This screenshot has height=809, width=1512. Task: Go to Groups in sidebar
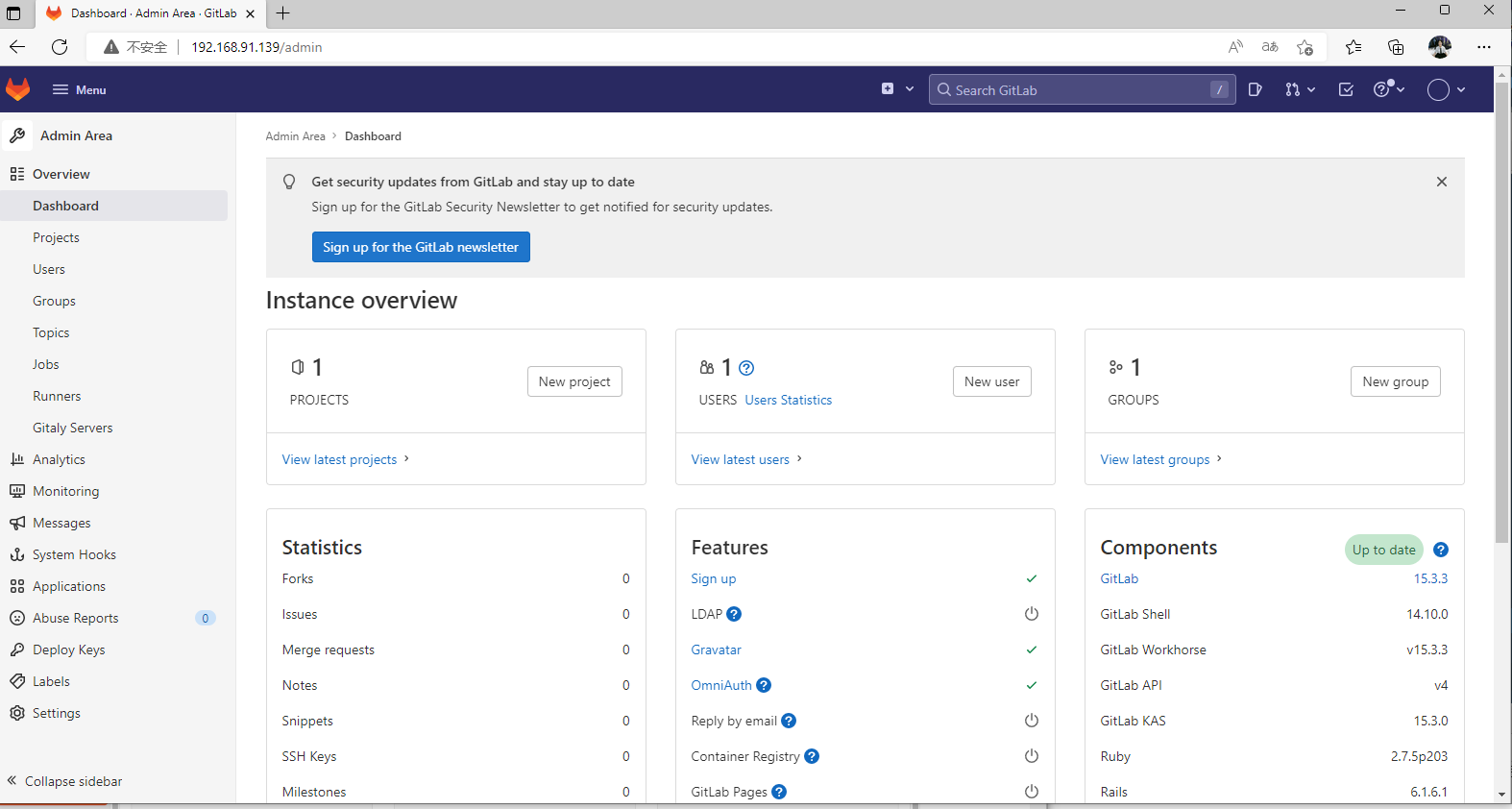pyautogui.click(x=54, y=301)
